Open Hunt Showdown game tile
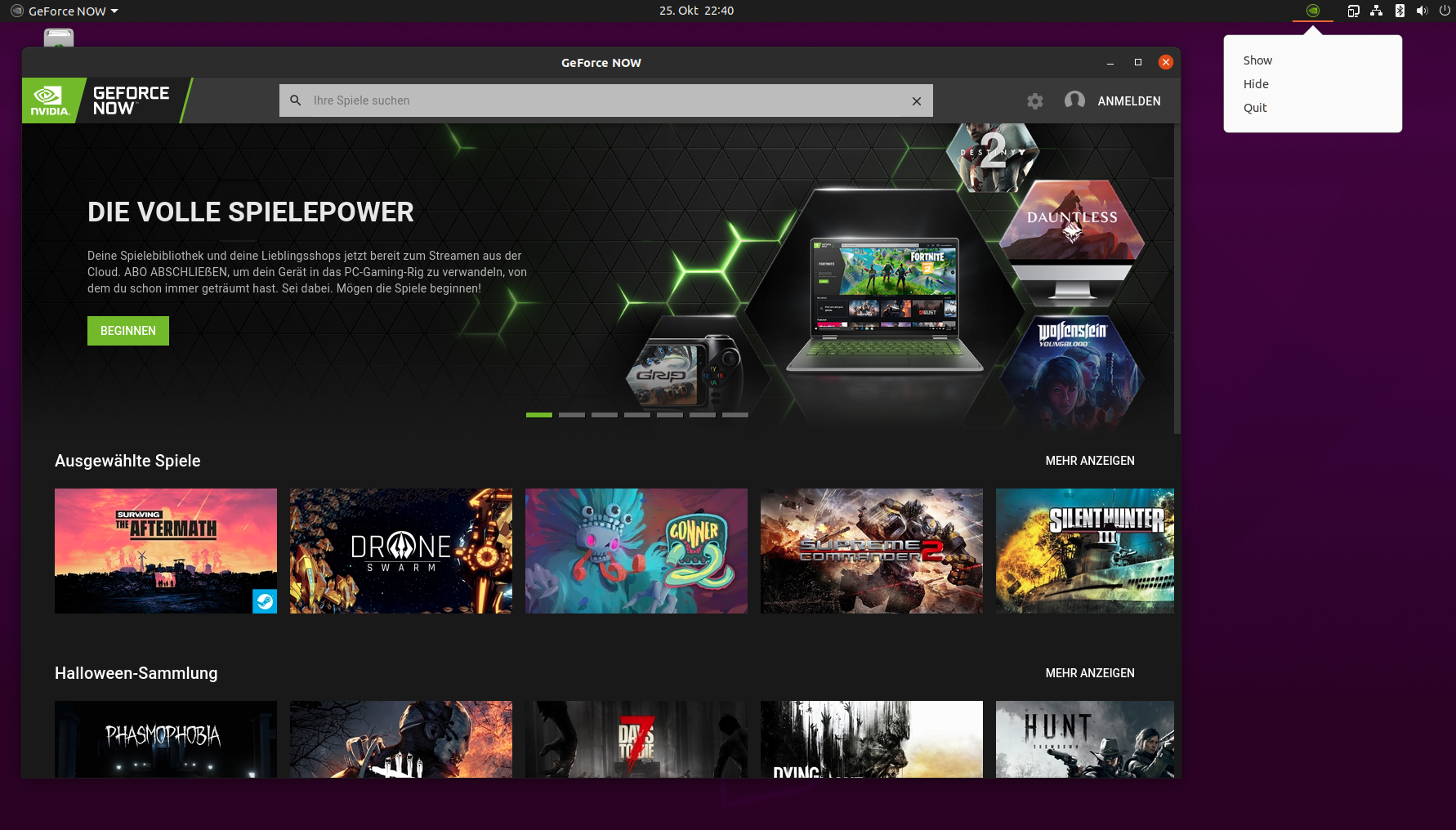 coord(1085,739)
